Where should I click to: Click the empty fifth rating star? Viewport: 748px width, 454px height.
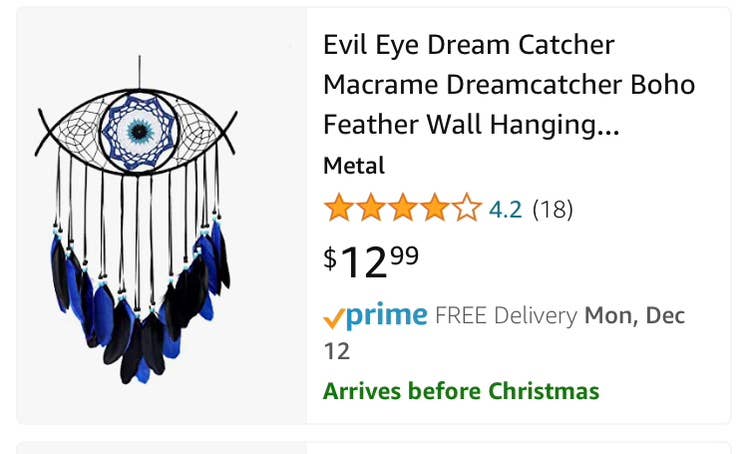[x=468, y=208]
